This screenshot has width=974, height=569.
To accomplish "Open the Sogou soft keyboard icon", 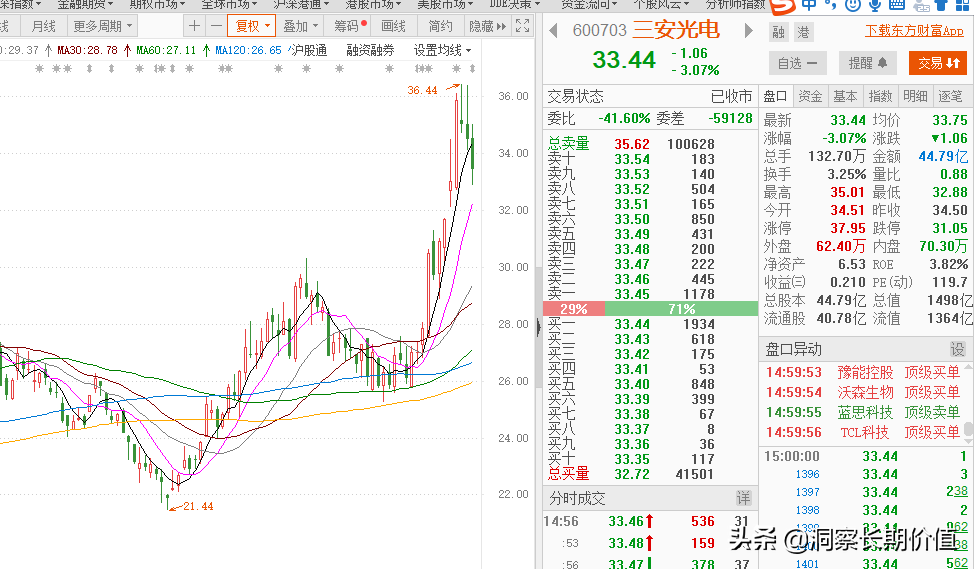I will click(896, 5).
